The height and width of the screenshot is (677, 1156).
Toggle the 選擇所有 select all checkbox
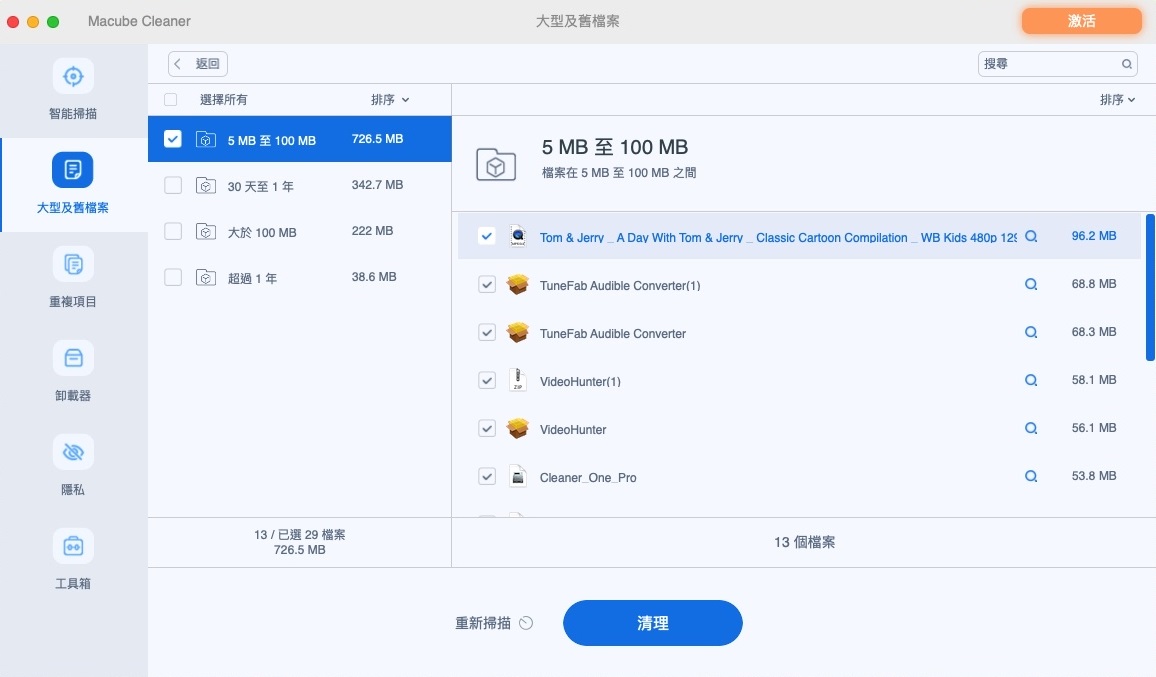click(170, 100)
